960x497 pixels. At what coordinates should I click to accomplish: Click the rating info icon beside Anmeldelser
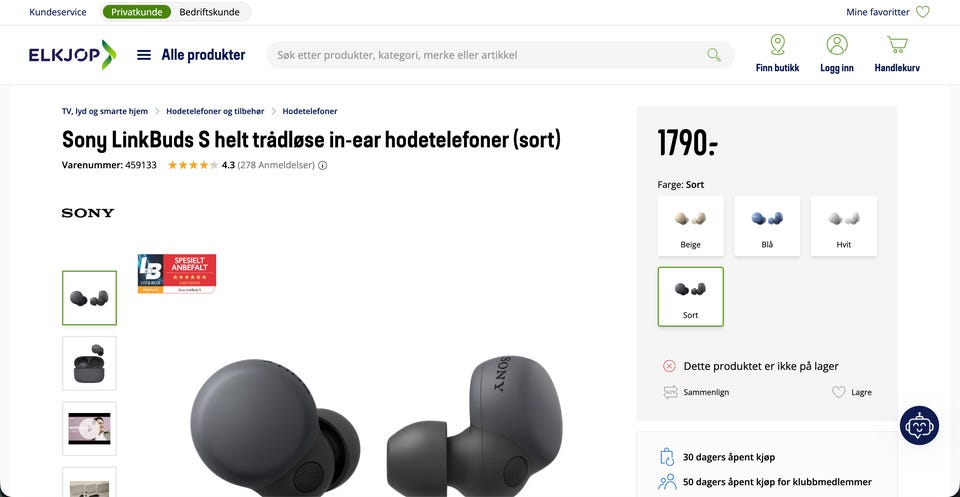coord(323,165)
